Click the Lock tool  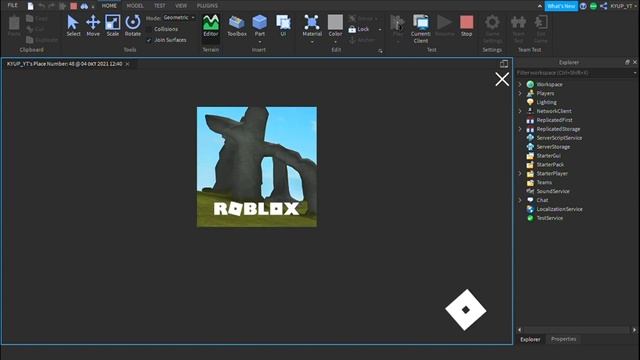[x=359, y=29]
